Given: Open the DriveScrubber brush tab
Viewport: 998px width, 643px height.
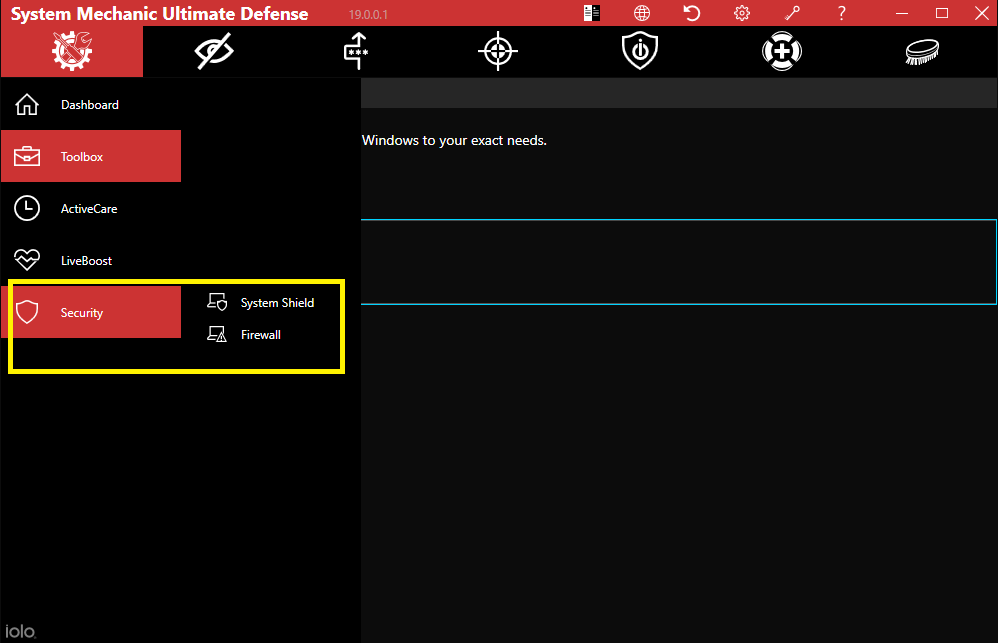Looking at the screenshot, I should (922, 51).
